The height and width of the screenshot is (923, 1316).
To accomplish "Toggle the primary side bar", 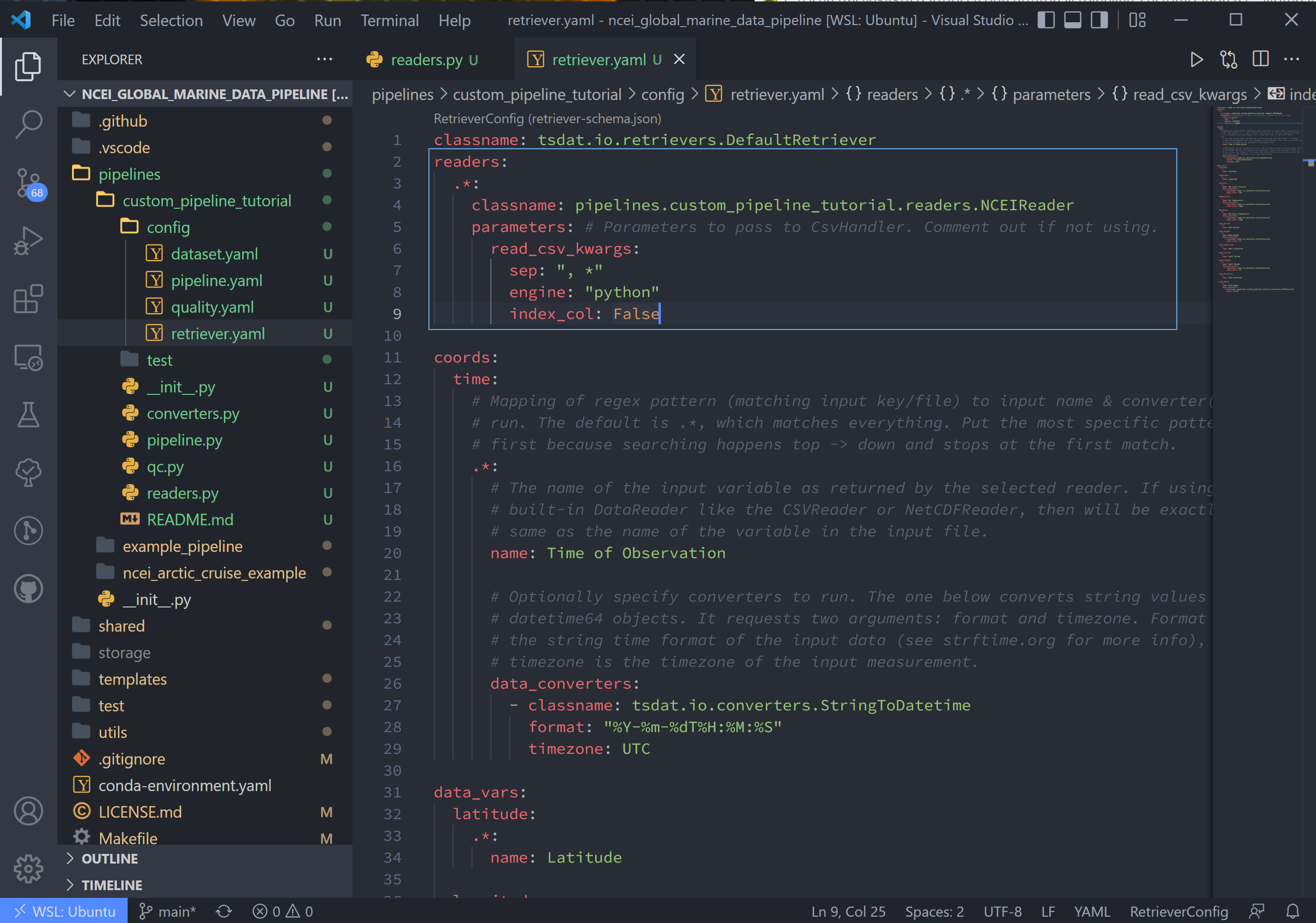I will [x=1046, y=20].
